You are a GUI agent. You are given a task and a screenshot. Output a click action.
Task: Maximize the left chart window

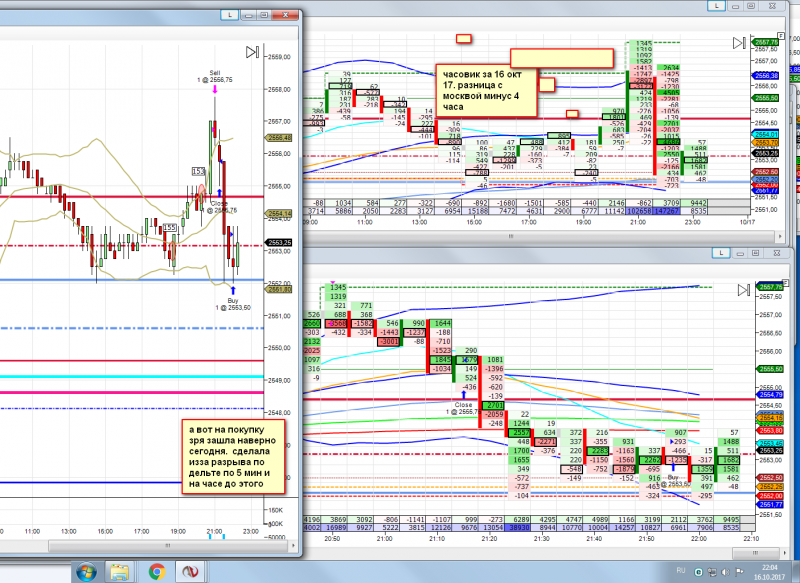coord(264,15)
